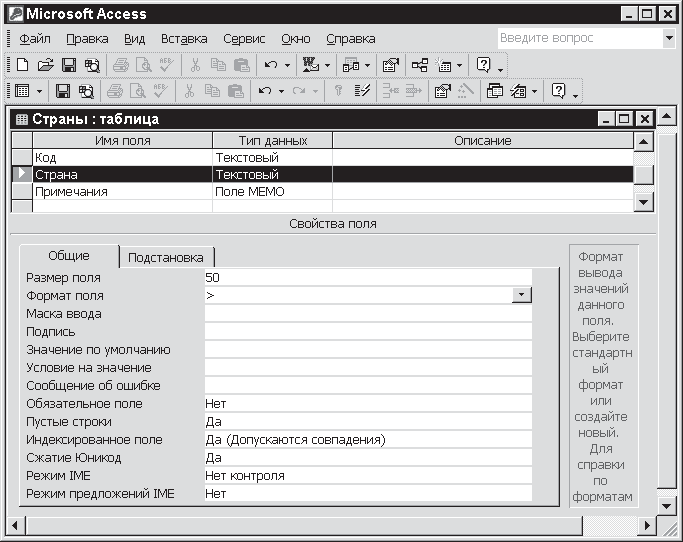Screen dimensions: 683x542
Task: Click the Help question icon in top toolbar
Action: (x=484, y=64)
